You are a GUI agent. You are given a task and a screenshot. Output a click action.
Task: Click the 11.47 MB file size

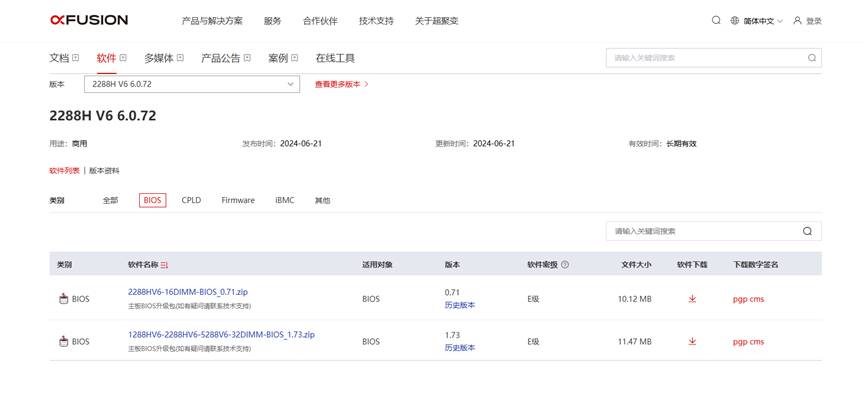(x=634, y=342)
